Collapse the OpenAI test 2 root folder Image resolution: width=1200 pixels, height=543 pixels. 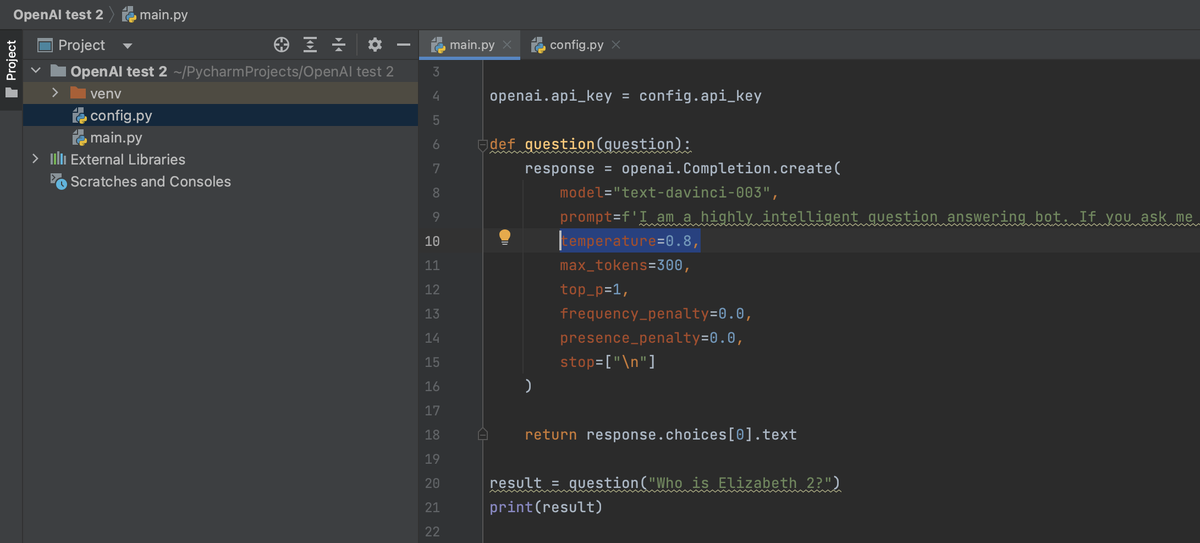[37, 71]
